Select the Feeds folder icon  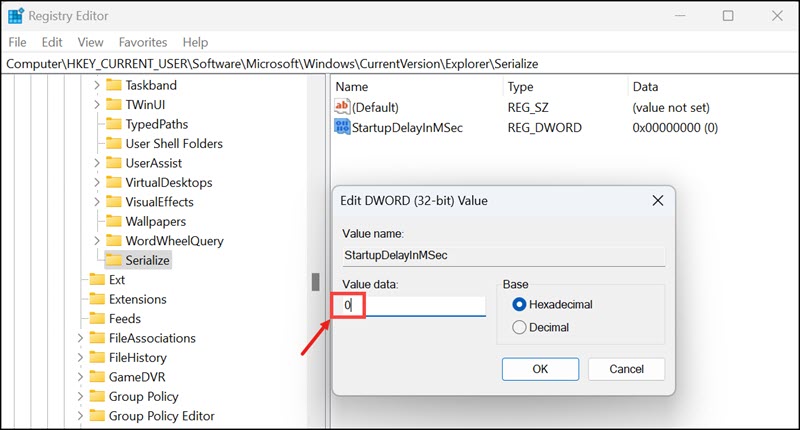(x=97, y=318)
